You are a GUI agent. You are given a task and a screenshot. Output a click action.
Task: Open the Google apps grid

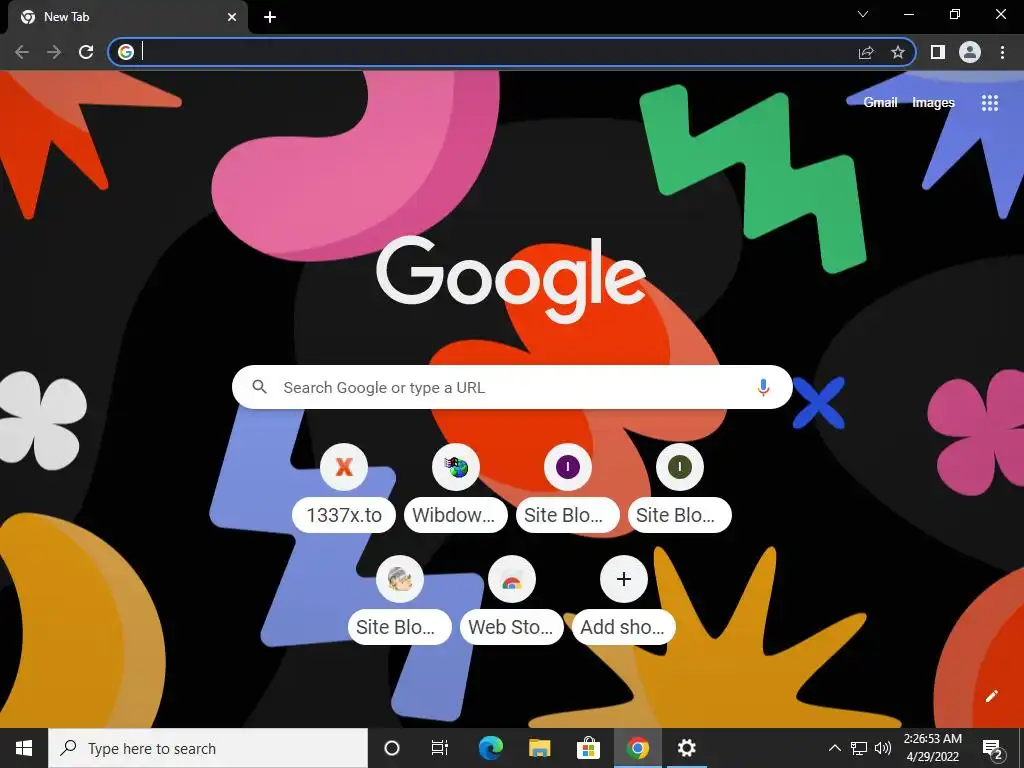pyautogui.click(x=990, y=103)
